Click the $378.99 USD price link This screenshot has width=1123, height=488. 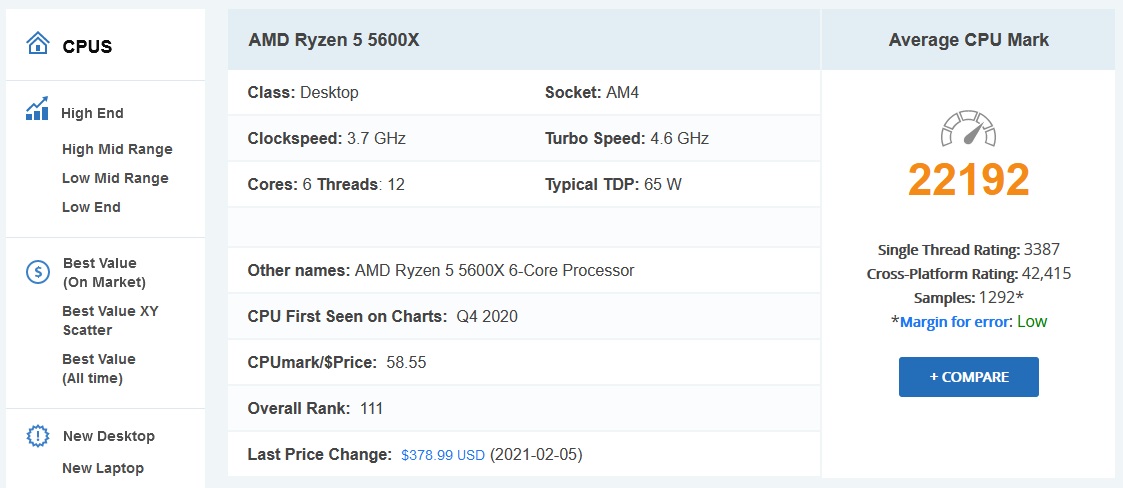(443, 455)
